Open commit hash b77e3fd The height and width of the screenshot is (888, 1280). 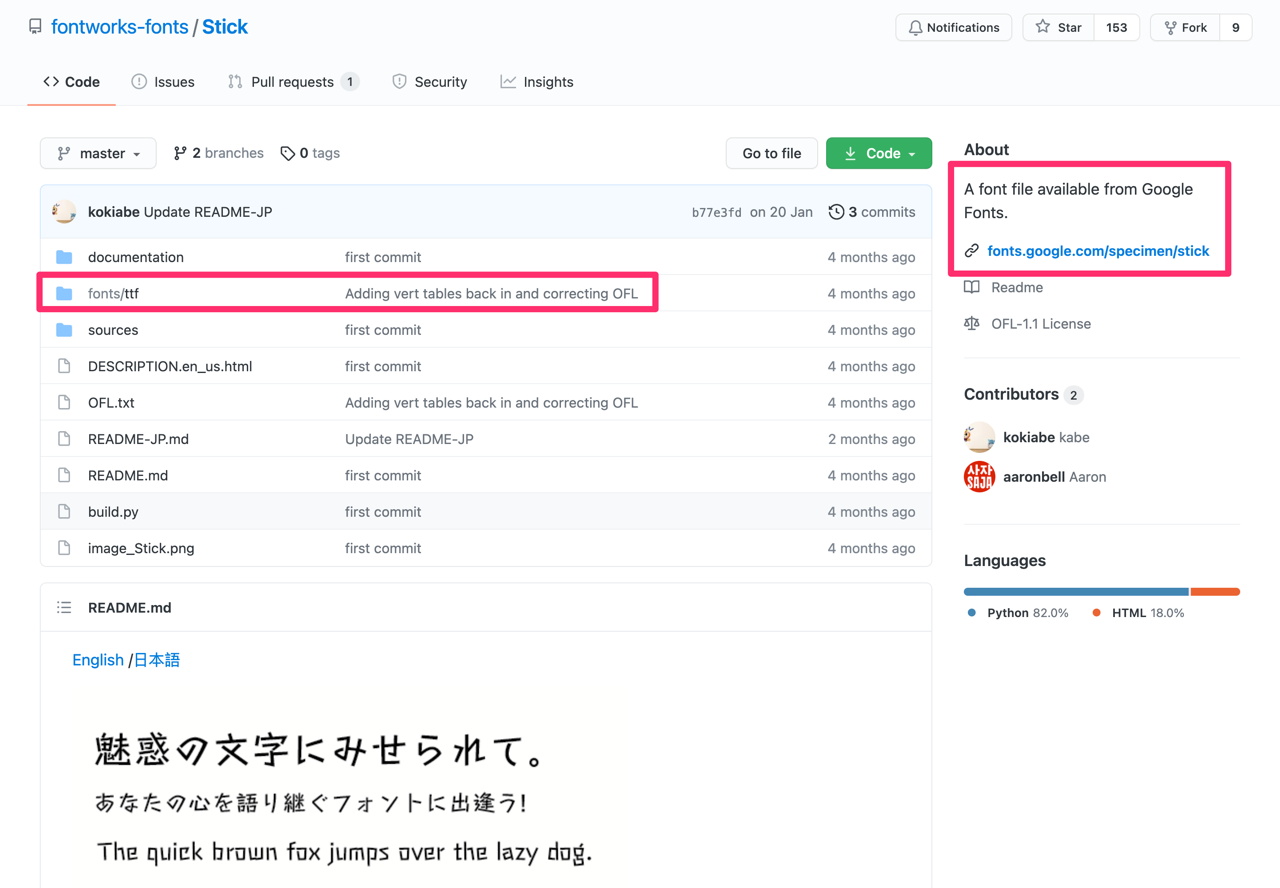(x=717, y=212)
